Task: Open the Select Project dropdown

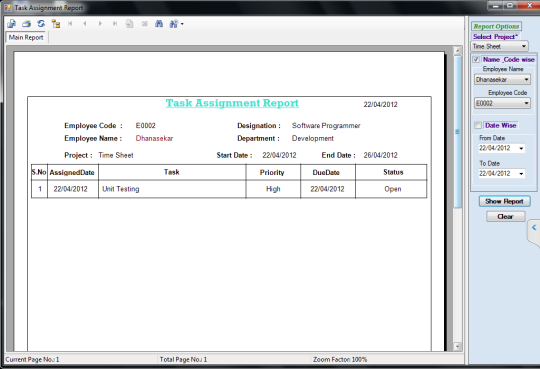Action: (499, 46)
